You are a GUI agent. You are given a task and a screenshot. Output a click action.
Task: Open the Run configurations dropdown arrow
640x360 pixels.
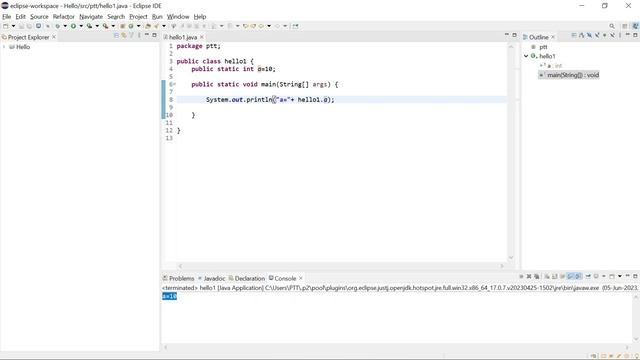[81, 26]
